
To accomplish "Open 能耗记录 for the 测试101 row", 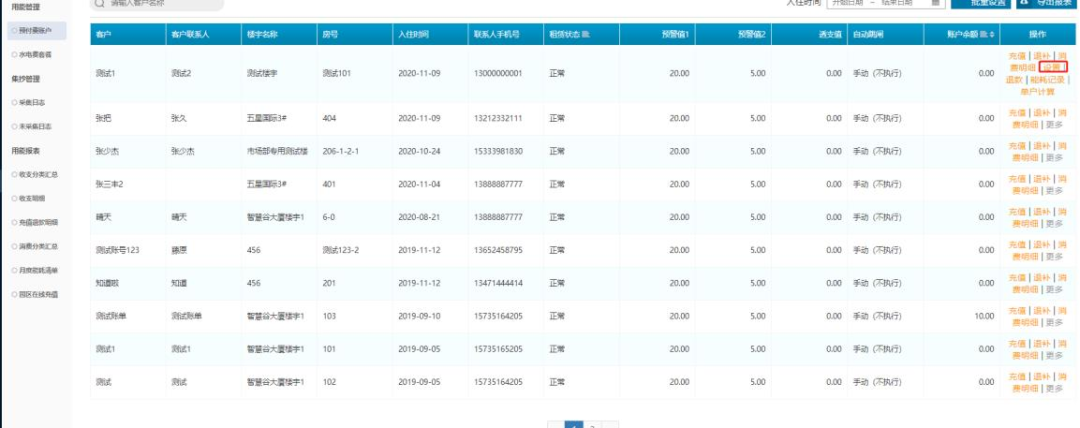I will (x=1047, y=79).
